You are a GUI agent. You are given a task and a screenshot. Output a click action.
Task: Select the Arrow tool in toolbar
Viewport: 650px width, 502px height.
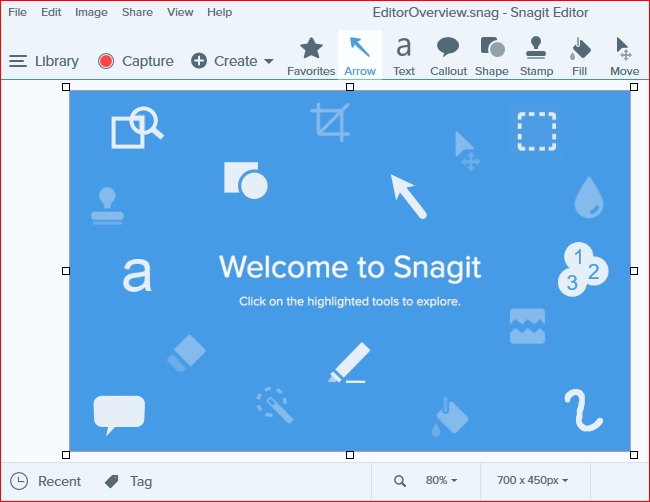[x=360, y=56]
